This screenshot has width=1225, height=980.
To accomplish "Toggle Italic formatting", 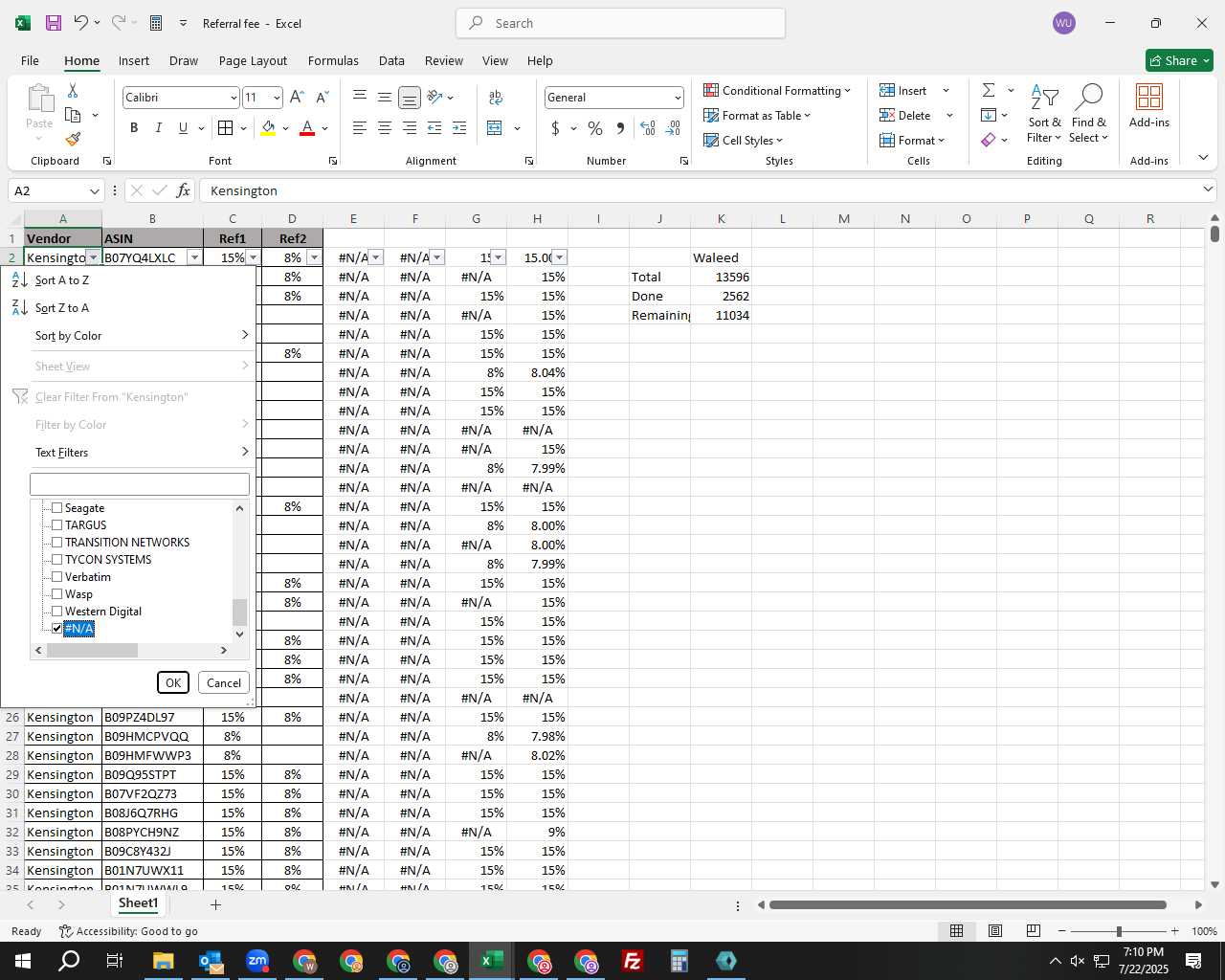I will pyautogui.click(x=158, y=128).
